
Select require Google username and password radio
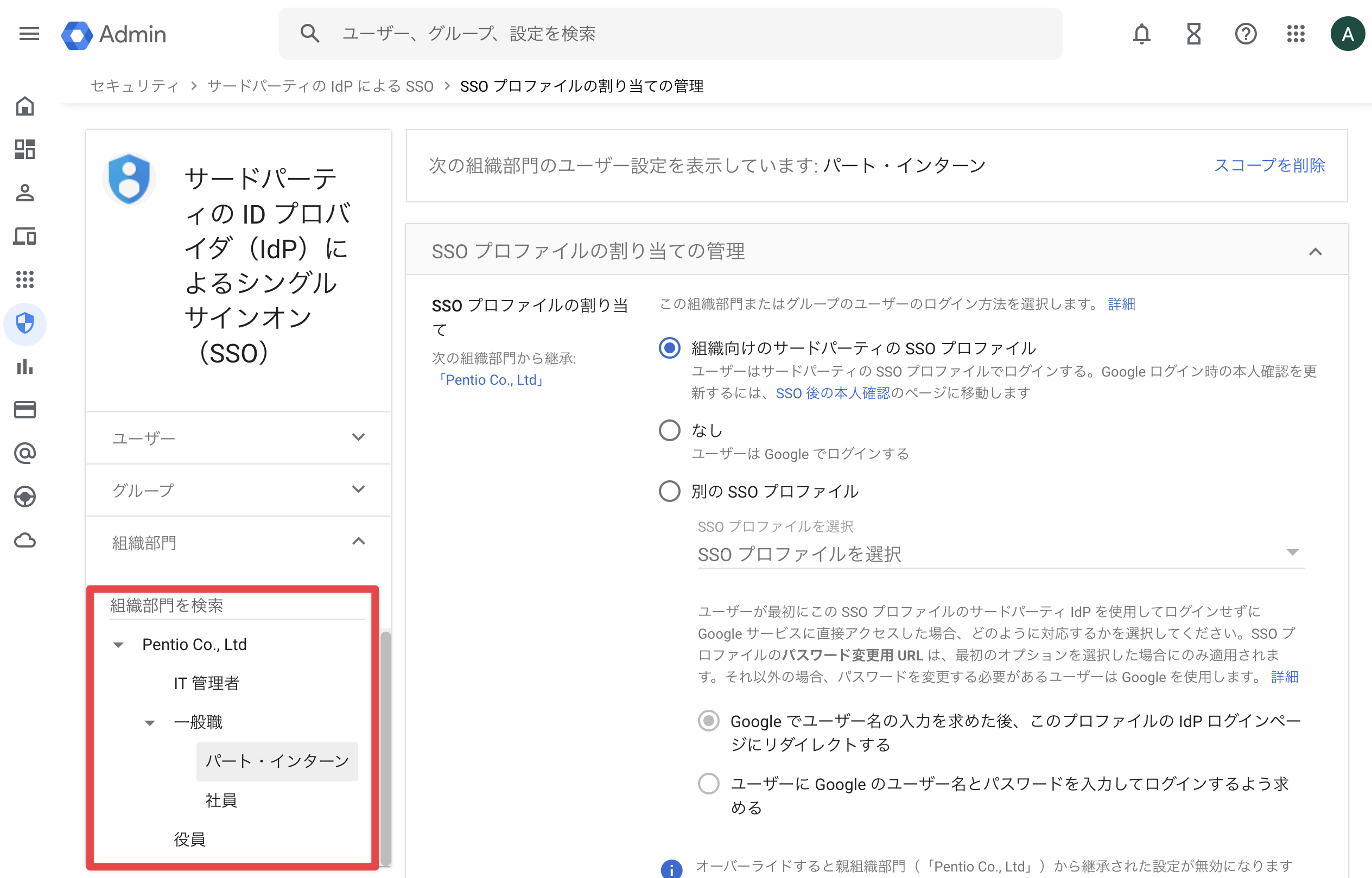coord(709,784)
